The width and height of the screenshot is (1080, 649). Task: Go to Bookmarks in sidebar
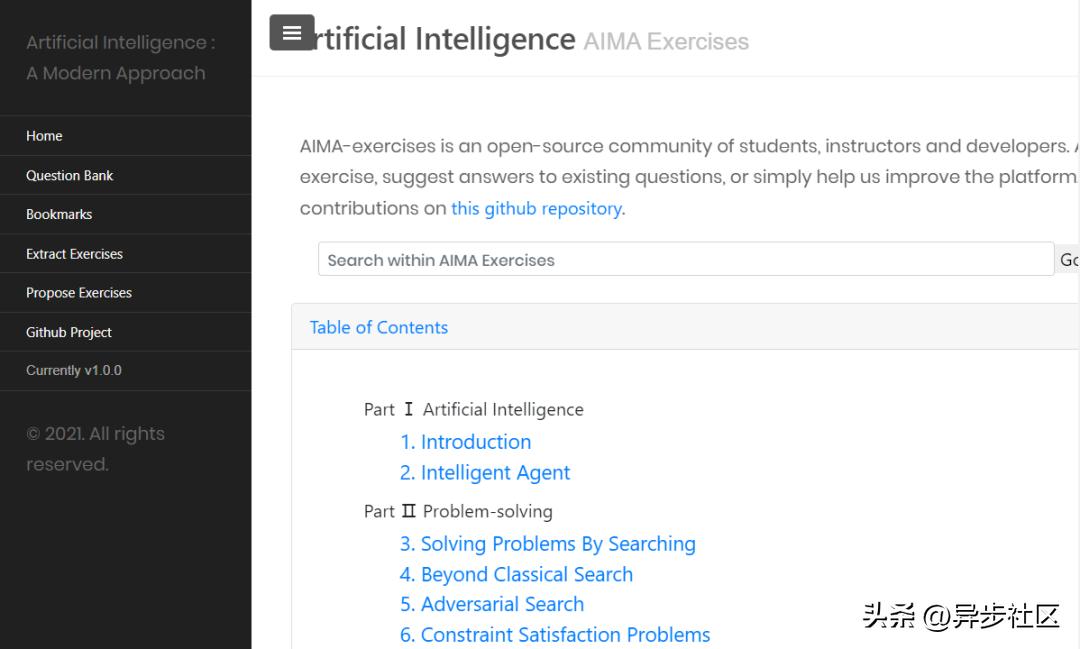point(59,214)
